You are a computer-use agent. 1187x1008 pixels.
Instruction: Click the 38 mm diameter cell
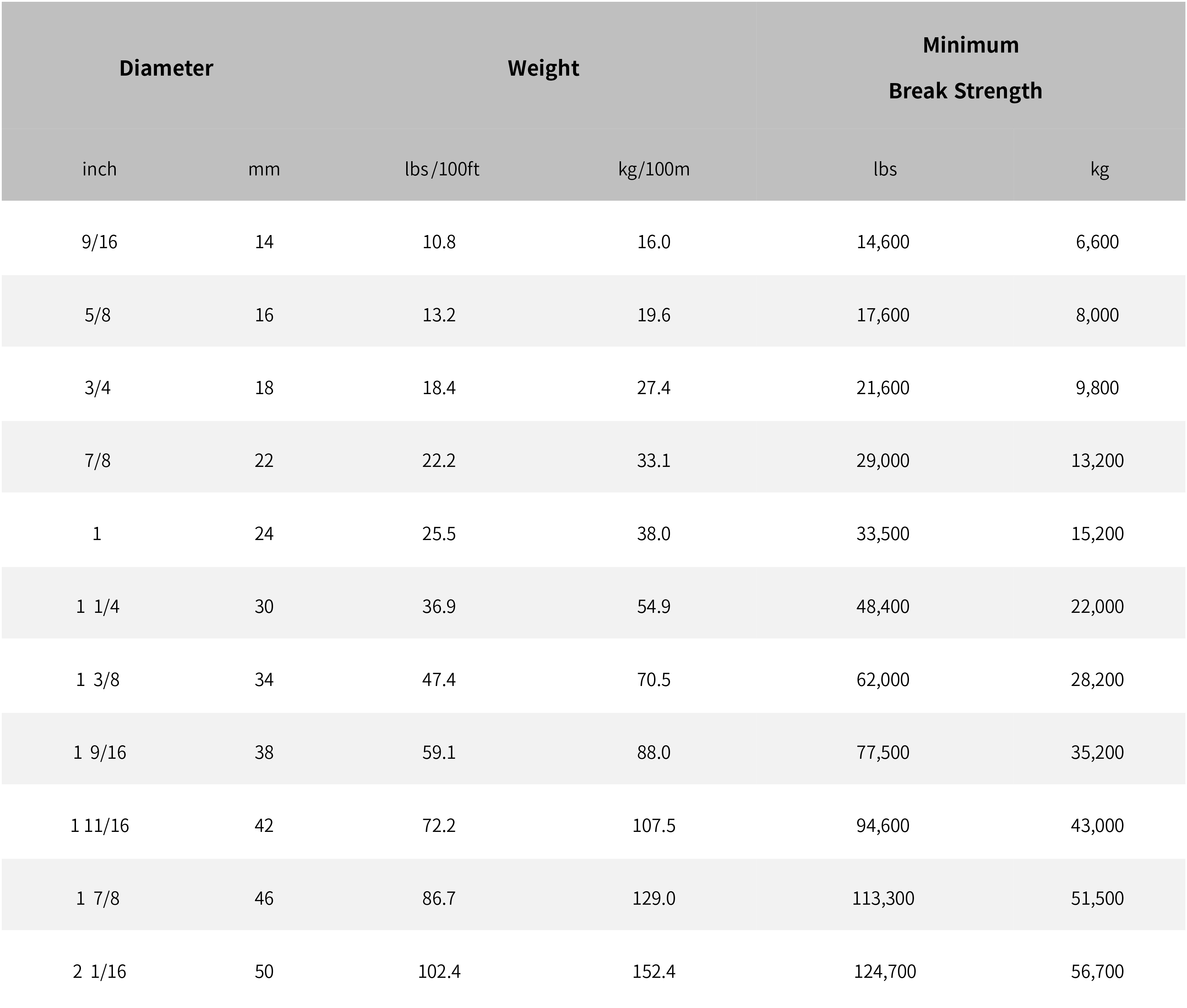tap(264, 753)
